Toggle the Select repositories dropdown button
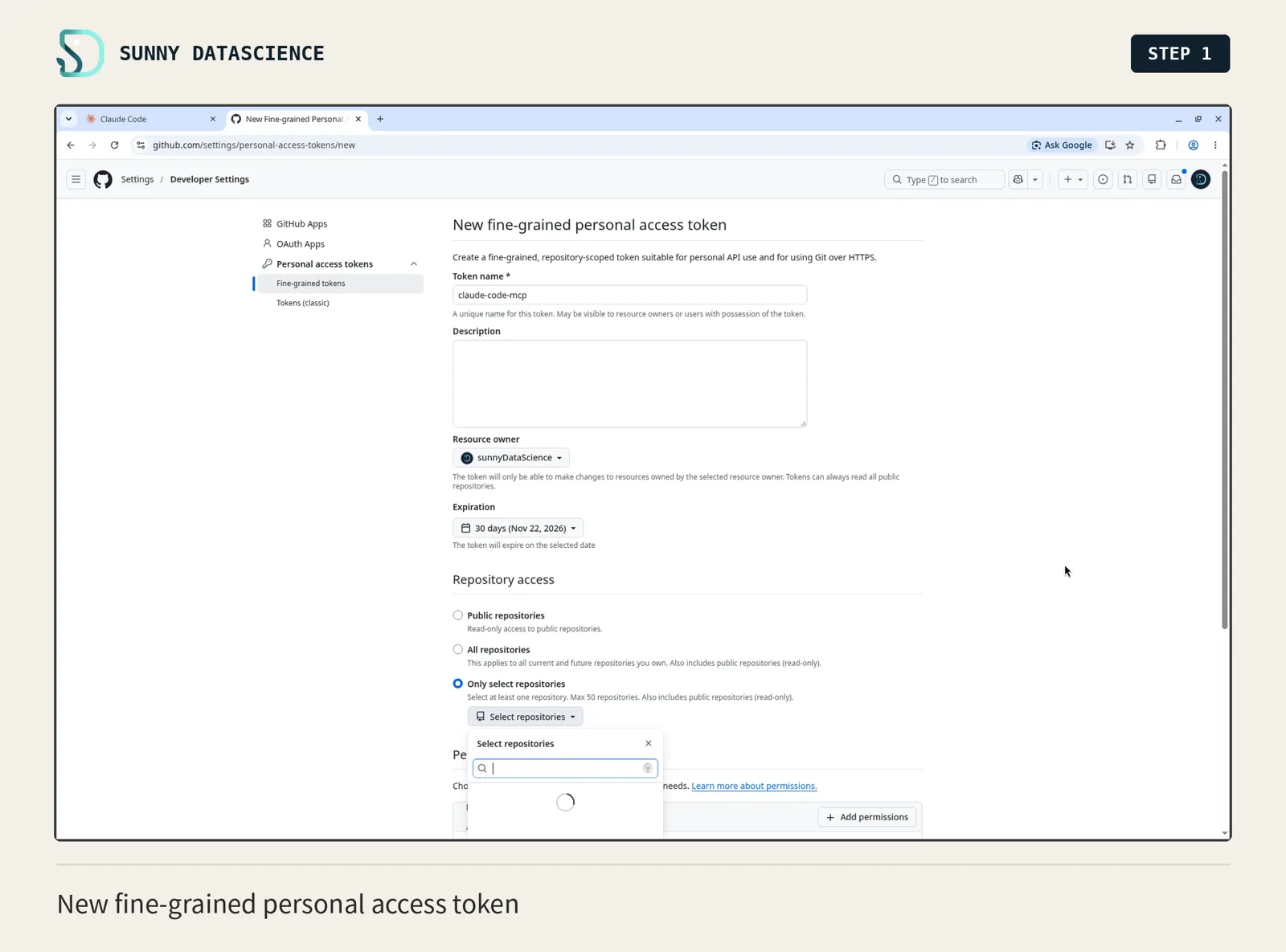Screen dimensions: 1286x952 coord(526,717)
